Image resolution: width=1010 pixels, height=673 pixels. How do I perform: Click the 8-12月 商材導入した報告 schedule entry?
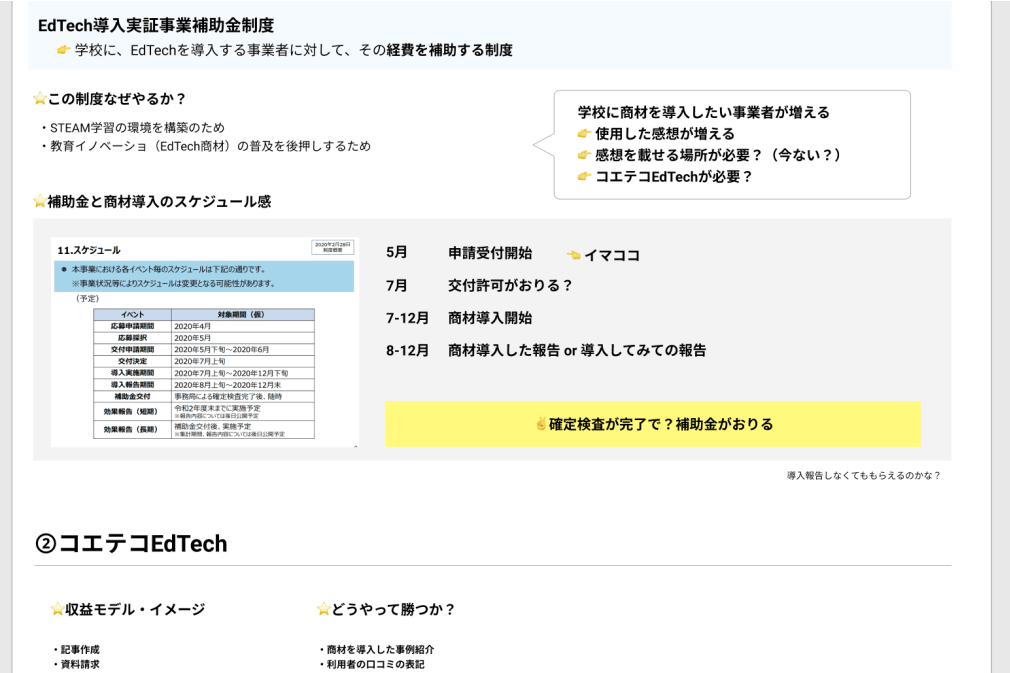click(545, 350)
